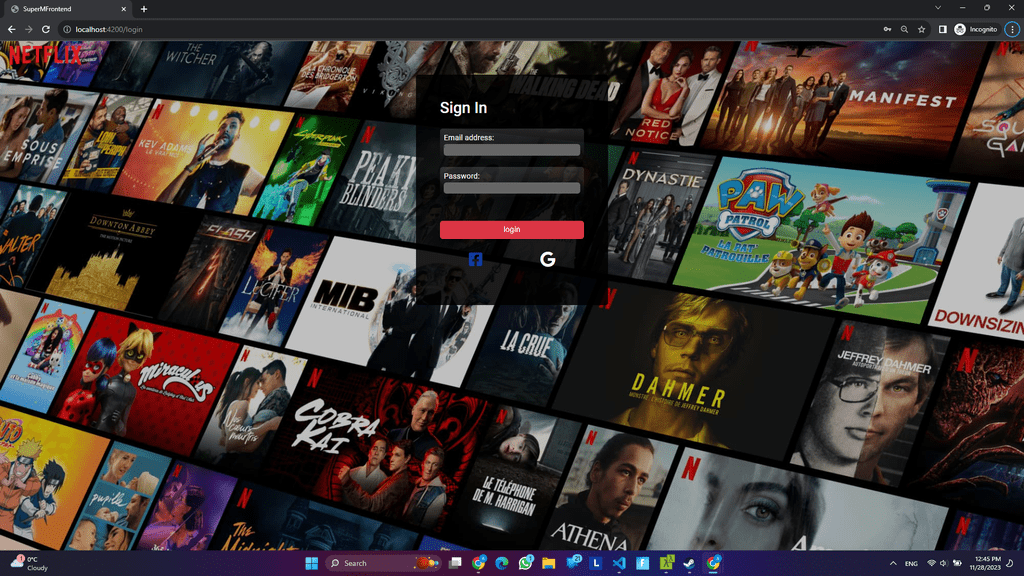The image size is (1024, 576).
Task: Open the Incognito profile indicator
Action: (976, 29)
